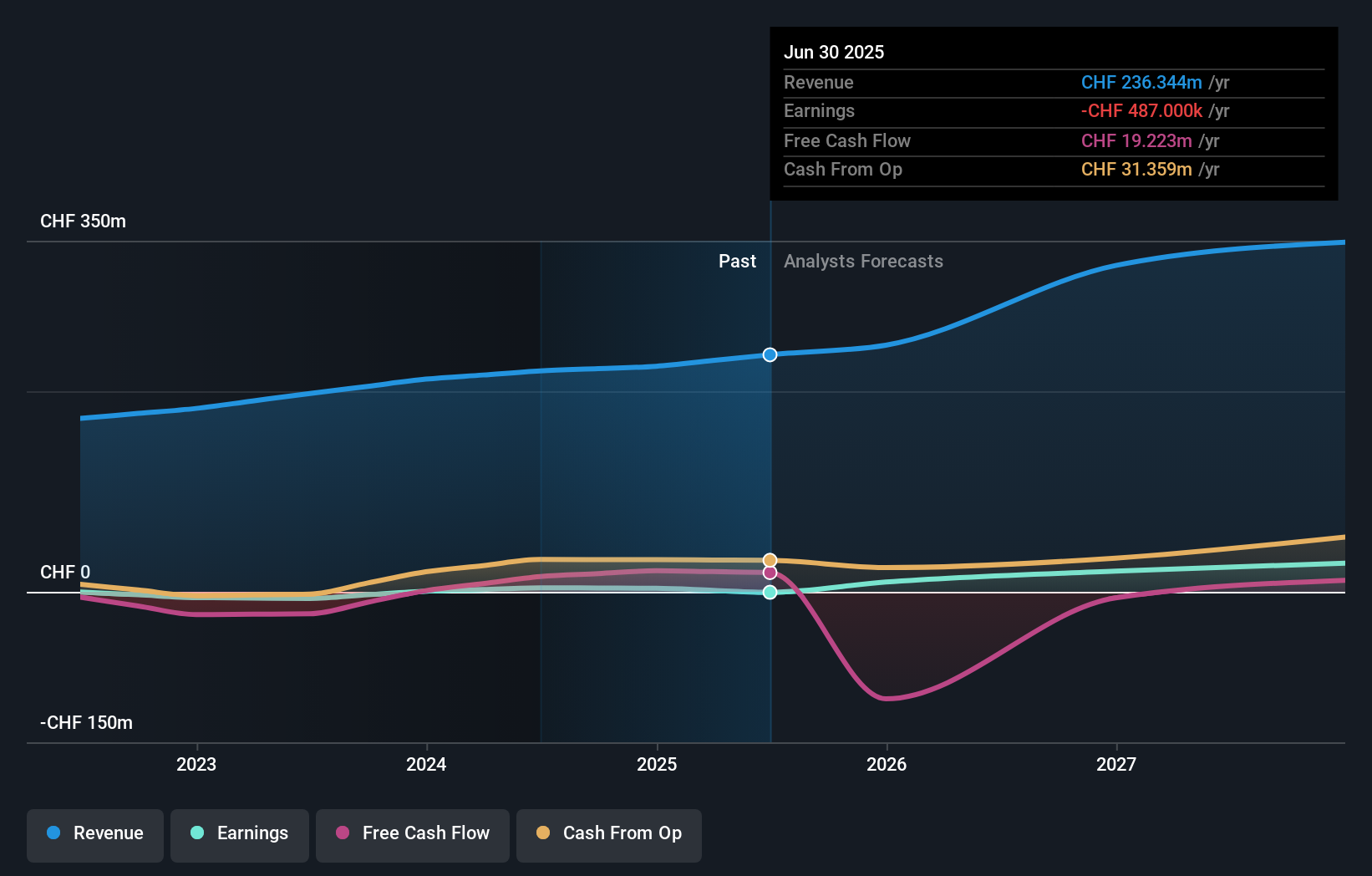Click the CHF 350m axis label
Screen dimensions: 1372x876
click(83, 221)
